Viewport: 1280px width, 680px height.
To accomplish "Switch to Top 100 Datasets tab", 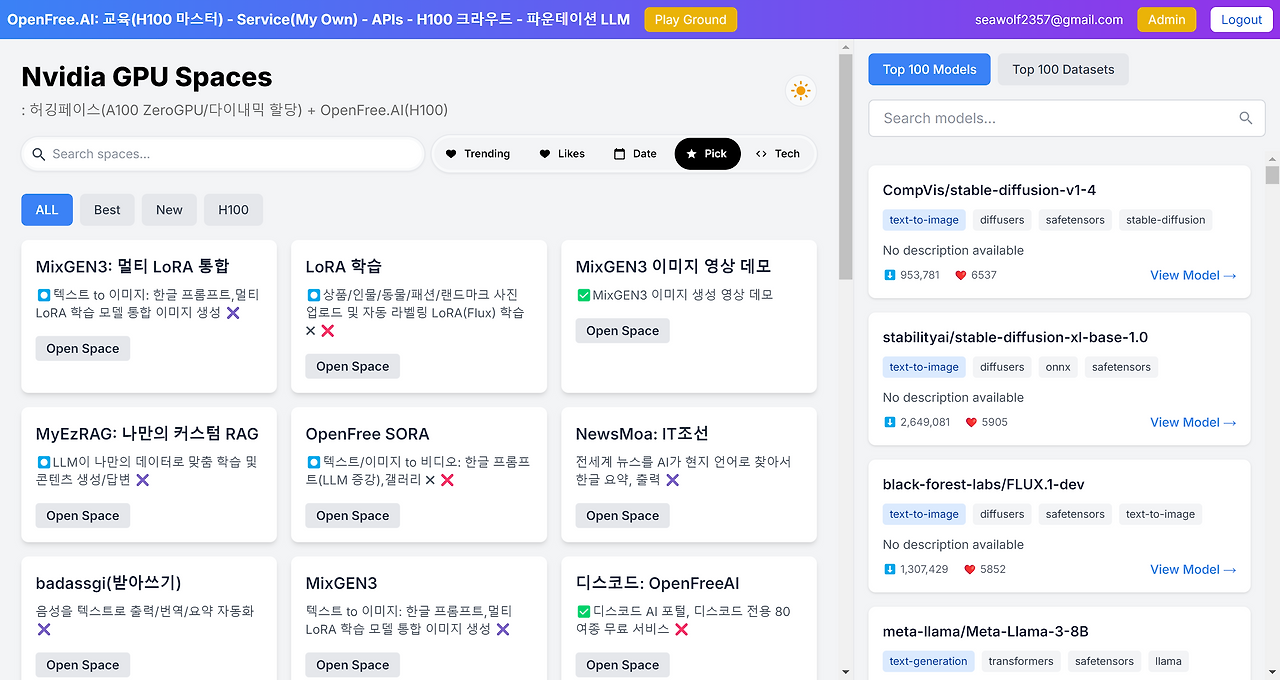I will pyautogui.click(x=1063, y=69).
